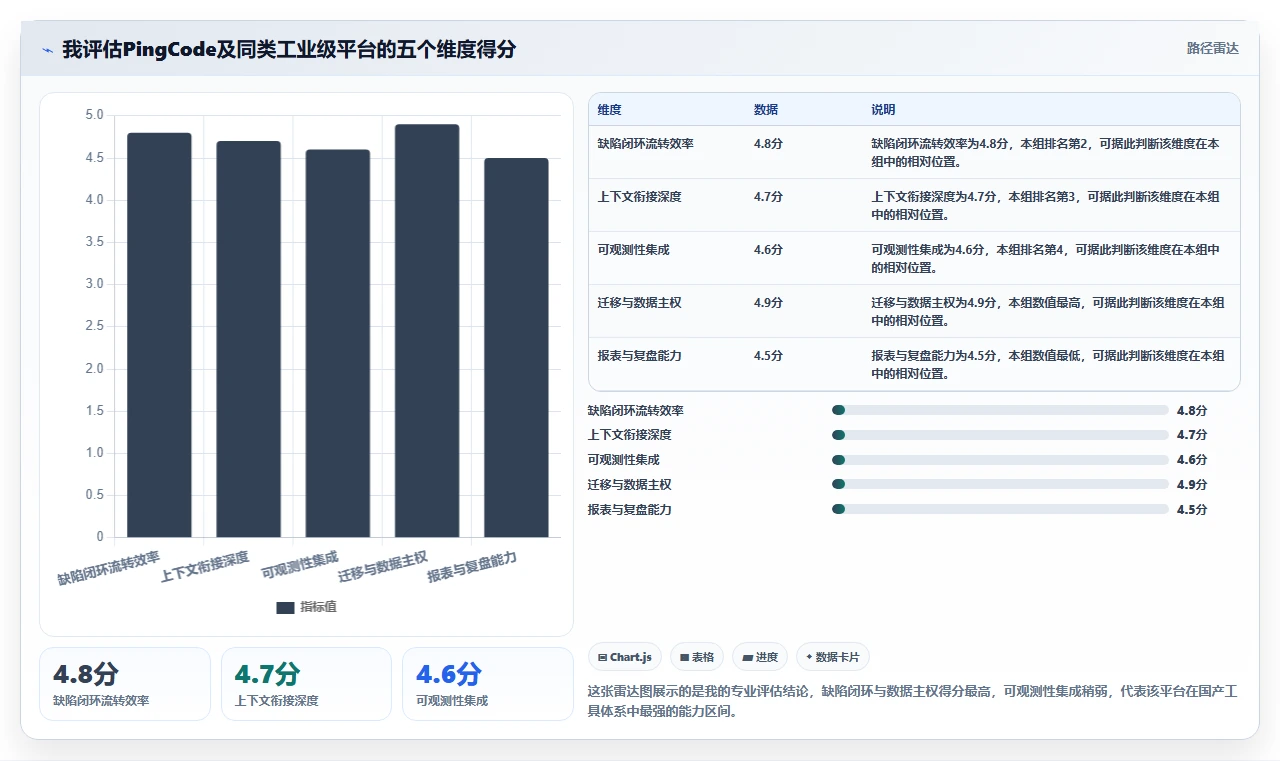1280x761 pixels.
Task: Select the Chart.js tag chip
Action: (x=624, y=657)
